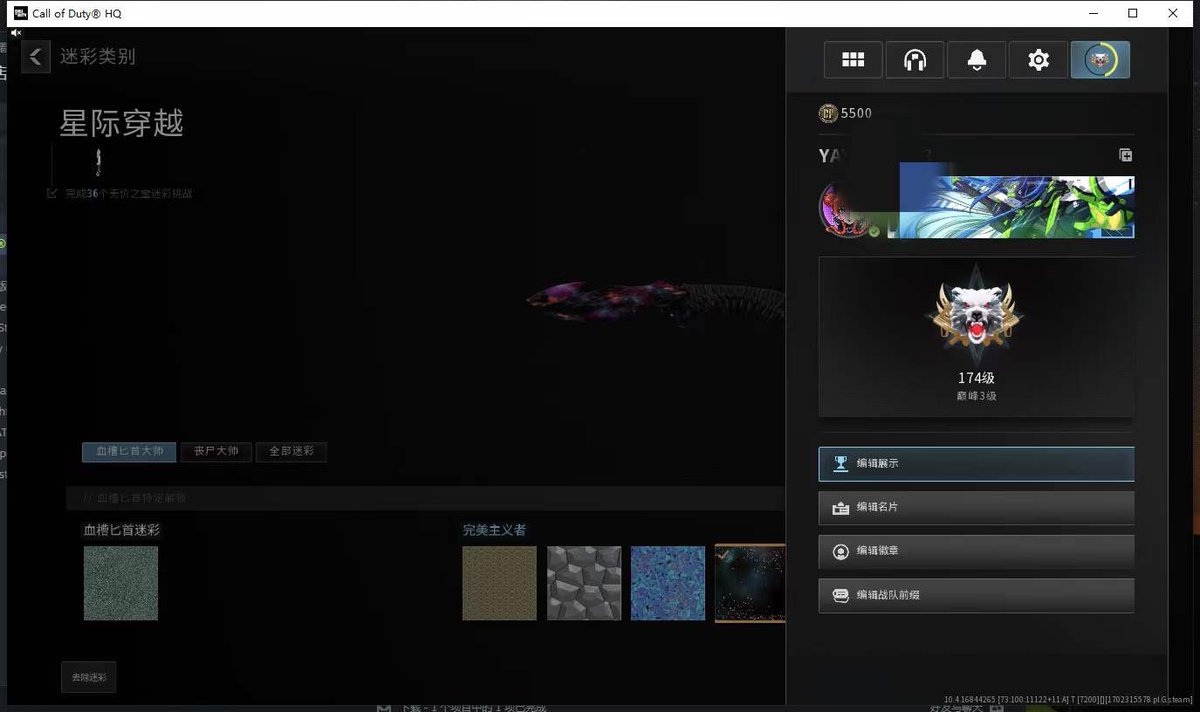Open 编辑战队前缀 clan tag editor
This screenshot has height=712, width=1200.
pyautogui.click(x=976, y=595)
